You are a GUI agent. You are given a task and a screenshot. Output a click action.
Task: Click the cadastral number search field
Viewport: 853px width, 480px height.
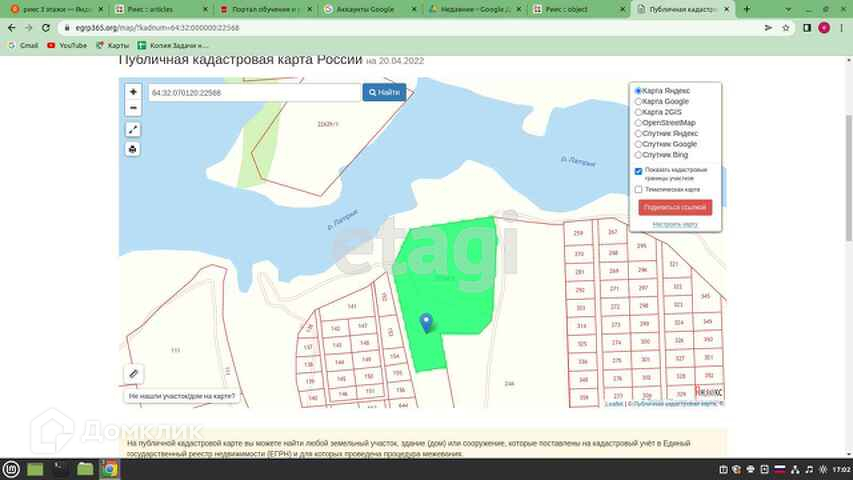pyautogui.click(x=255, y=93)
